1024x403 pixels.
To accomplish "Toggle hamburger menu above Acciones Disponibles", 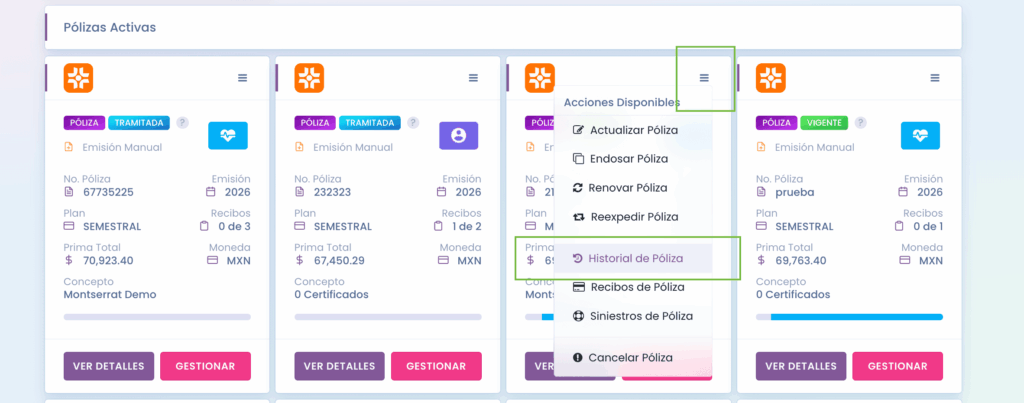I will click(x=704, y=78).
